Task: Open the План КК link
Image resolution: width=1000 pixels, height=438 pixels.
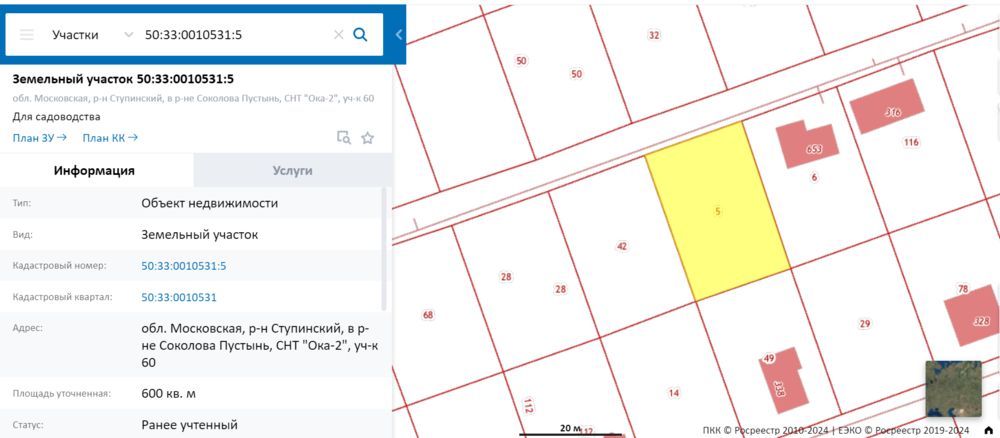Action: click(110, 138)
